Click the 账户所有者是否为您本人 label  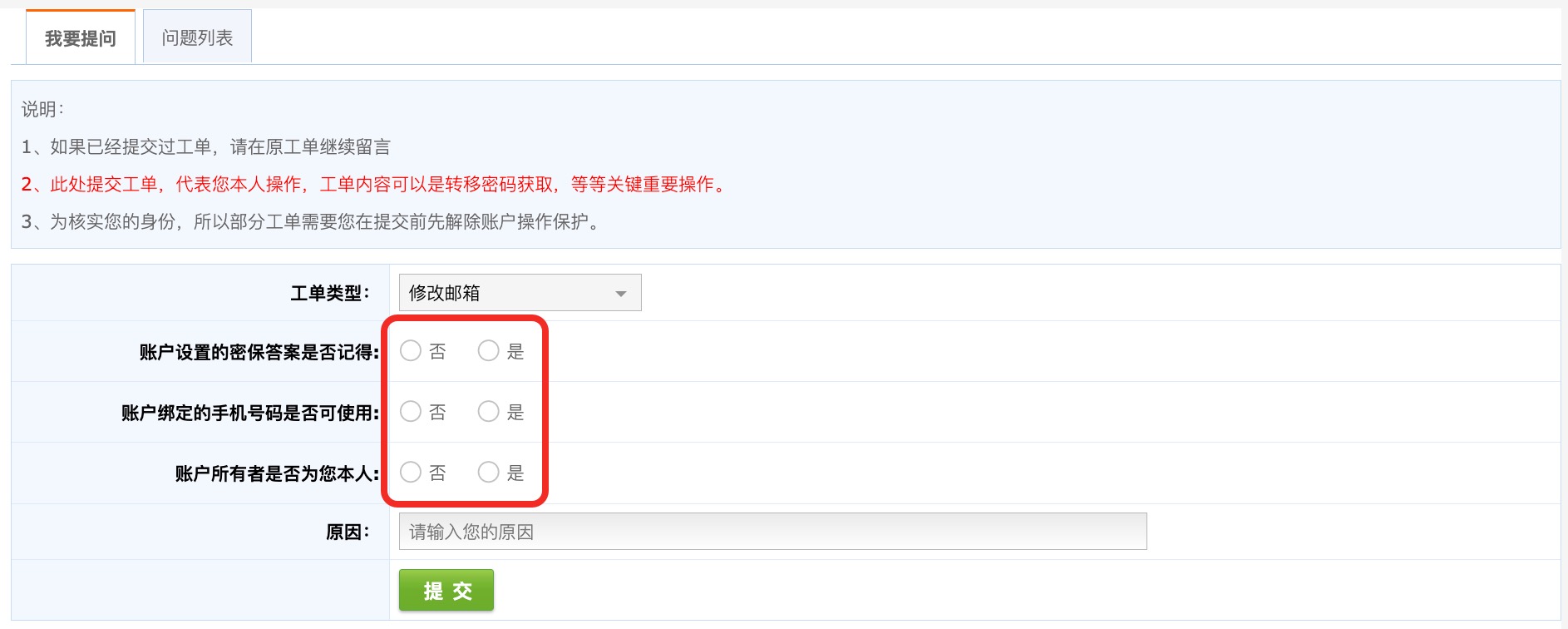coord(278,473)
